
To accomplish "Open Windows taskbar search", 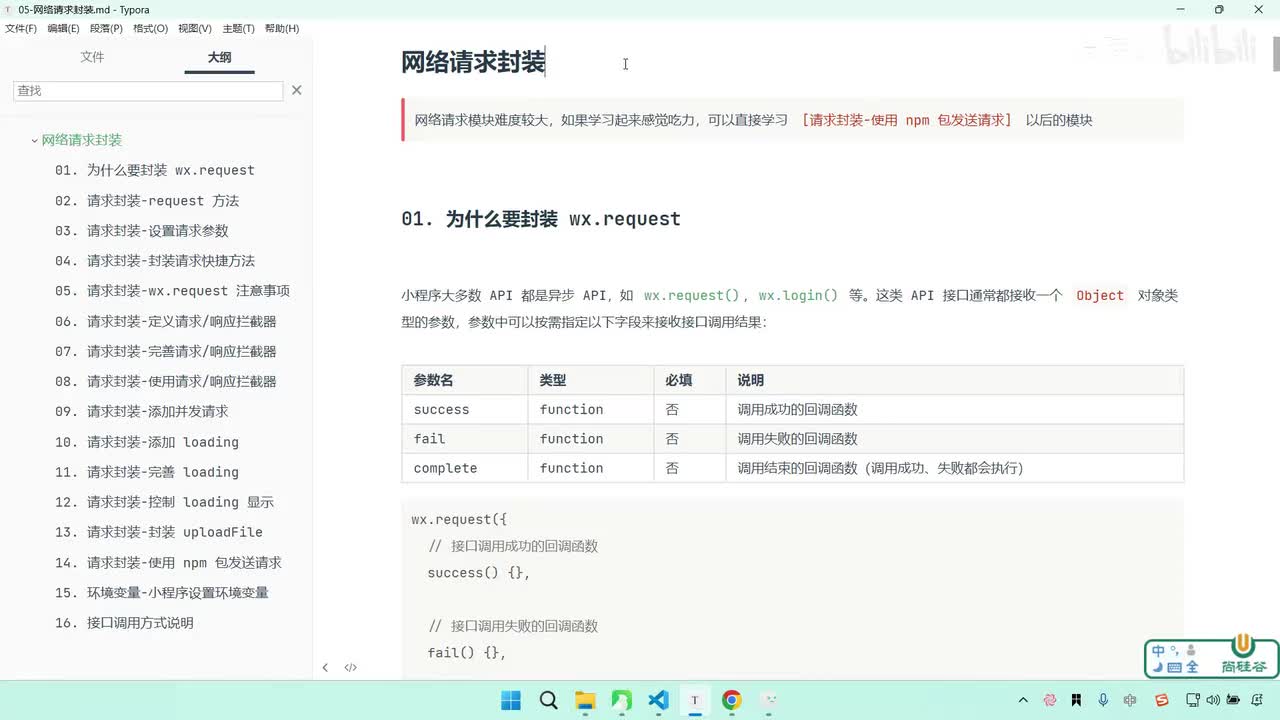I will 548,700.
